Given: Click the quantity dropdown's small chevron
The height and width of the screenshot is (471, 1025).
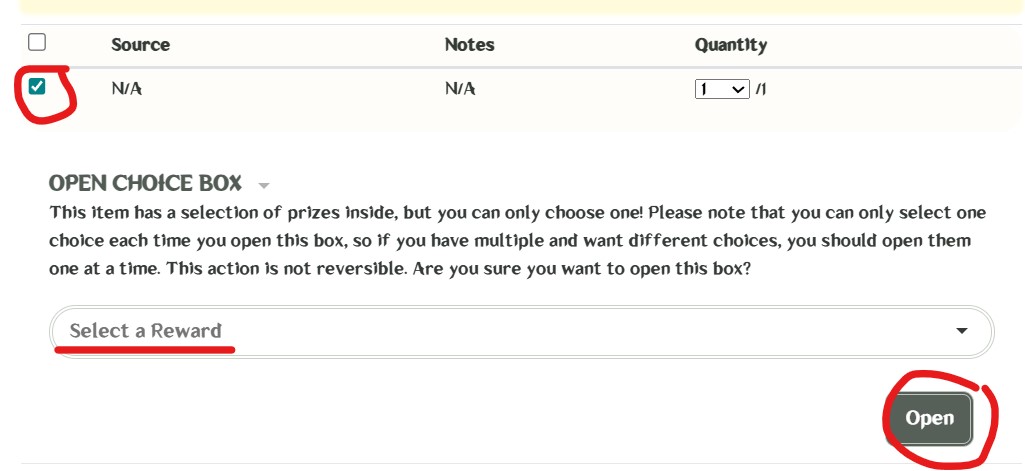Looking at the screenshot, I should pyautogui.click(x=739, y=89).
